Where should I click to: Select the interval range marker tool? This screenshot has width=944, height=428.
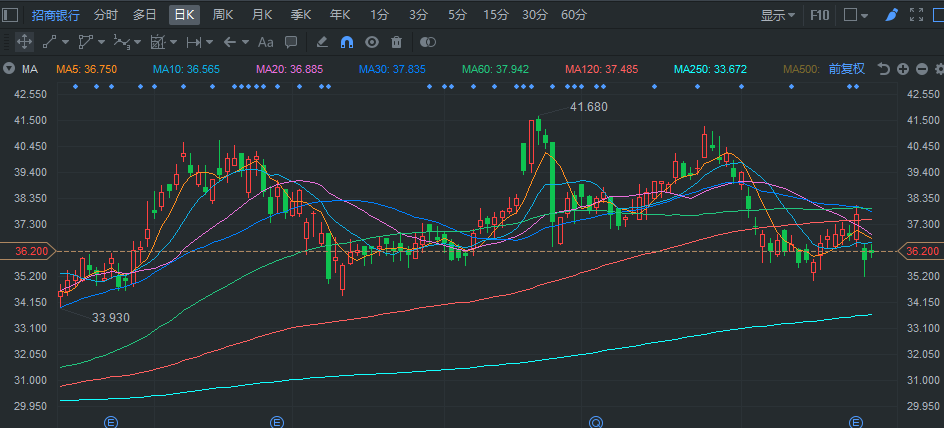click(x=194, y=42)
